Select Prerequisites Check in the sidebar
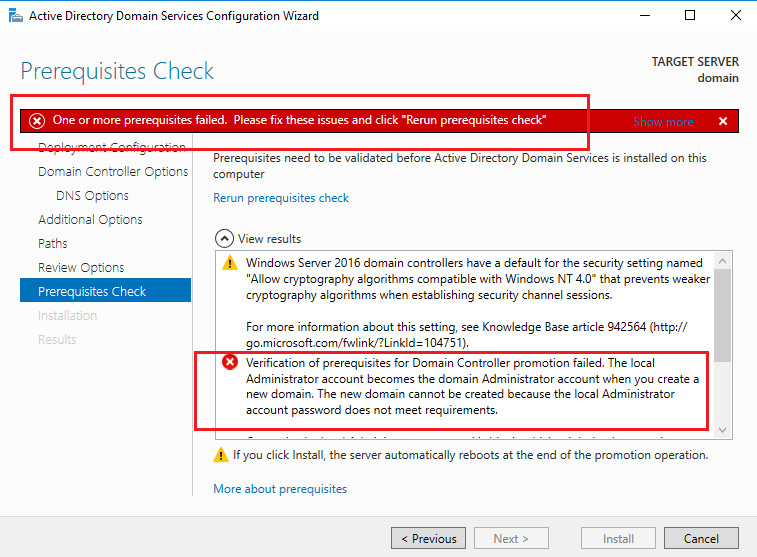This screenshot has height=557, width=757. point(92,291)
